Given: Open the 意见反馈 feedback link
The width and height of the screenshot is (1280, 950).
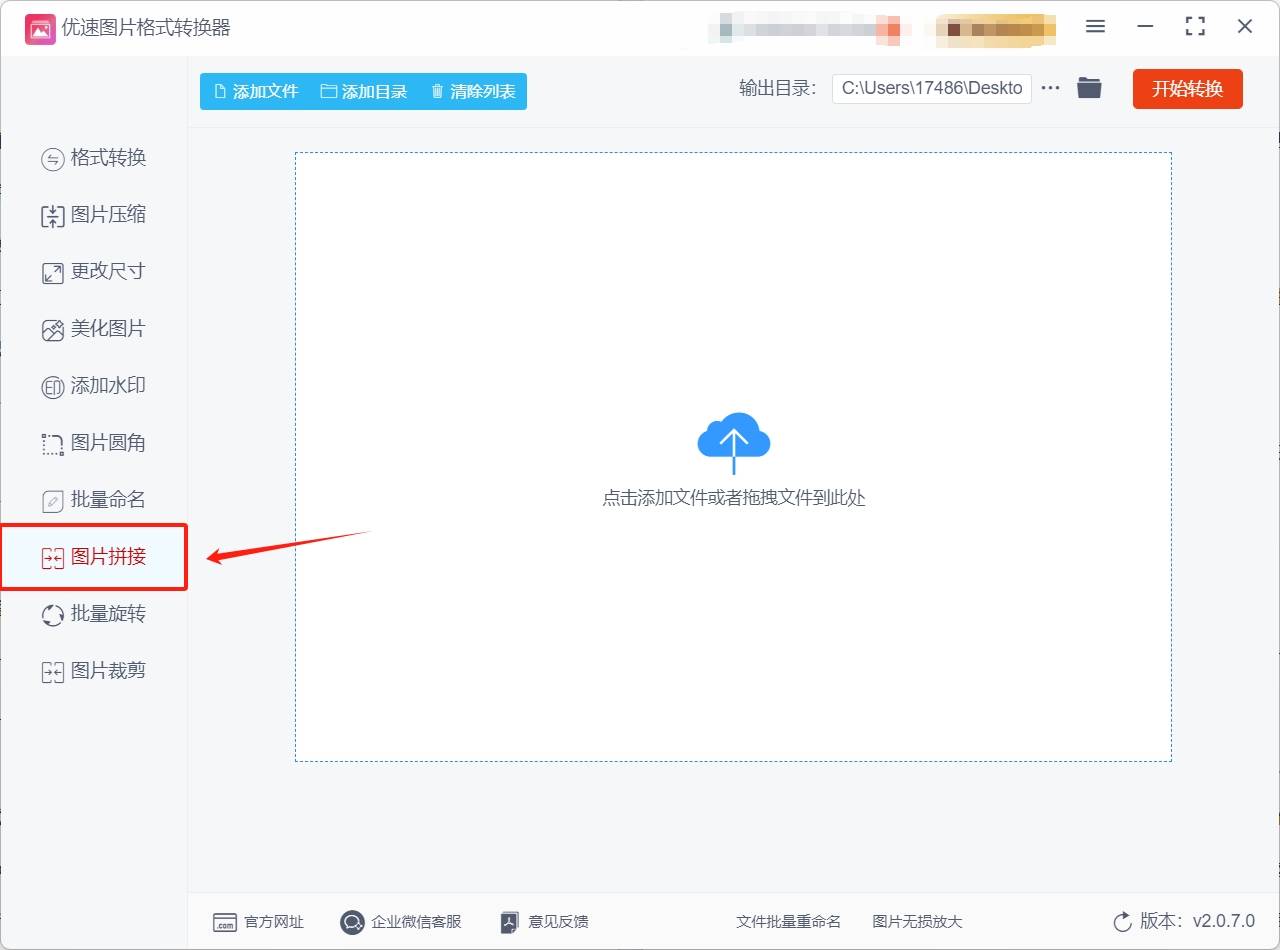Looking at the screenshot, I should (545, 922).
